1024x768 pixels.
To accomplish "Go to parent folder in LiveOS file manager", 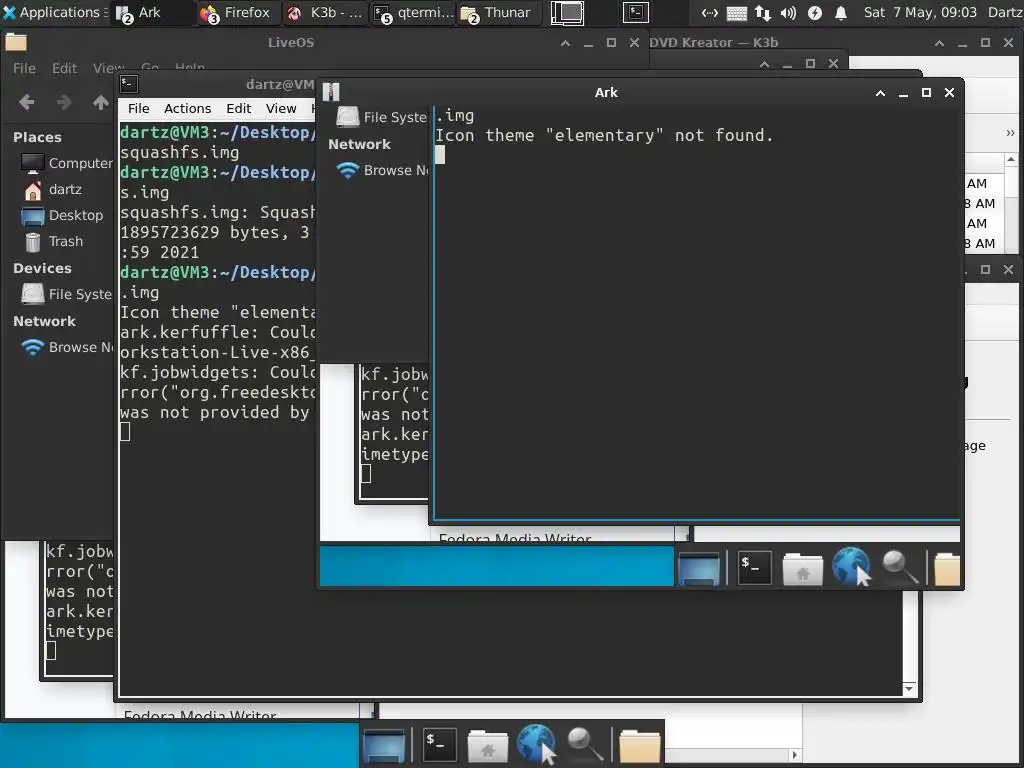I will click(x=101, y=102).
